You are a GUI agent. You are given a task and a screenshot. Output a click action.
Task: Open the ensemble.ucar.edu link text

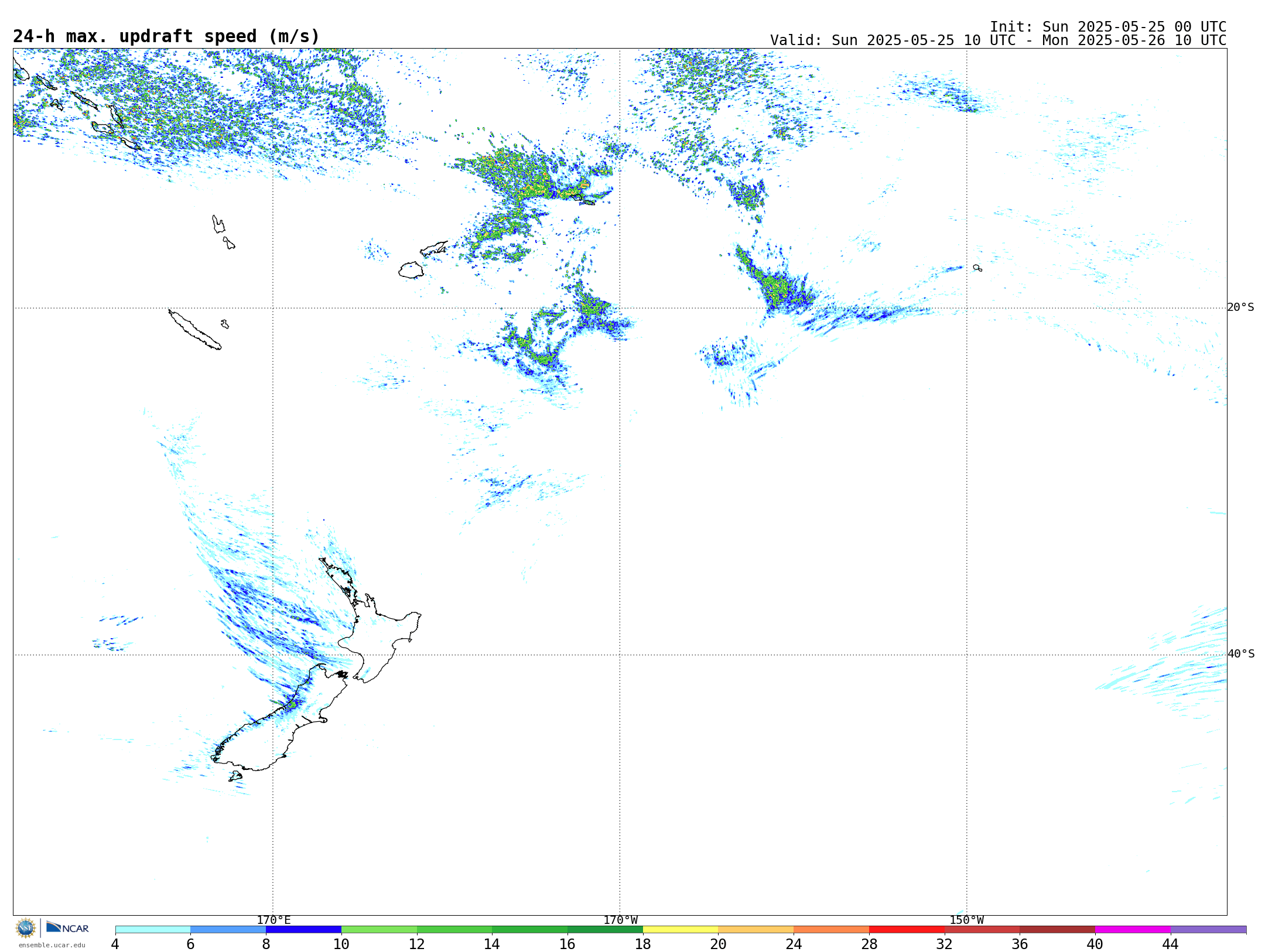point(52,945)
